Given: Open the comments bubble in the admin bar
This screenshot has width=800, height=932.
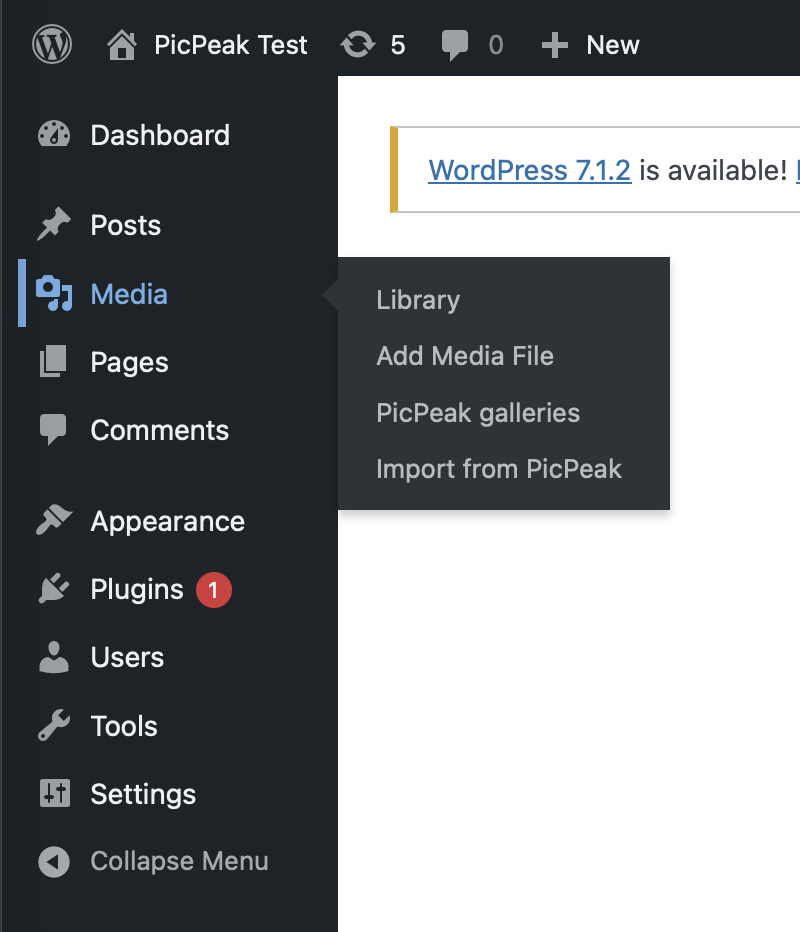Looking at the screenshot, I should coord(455,46).
